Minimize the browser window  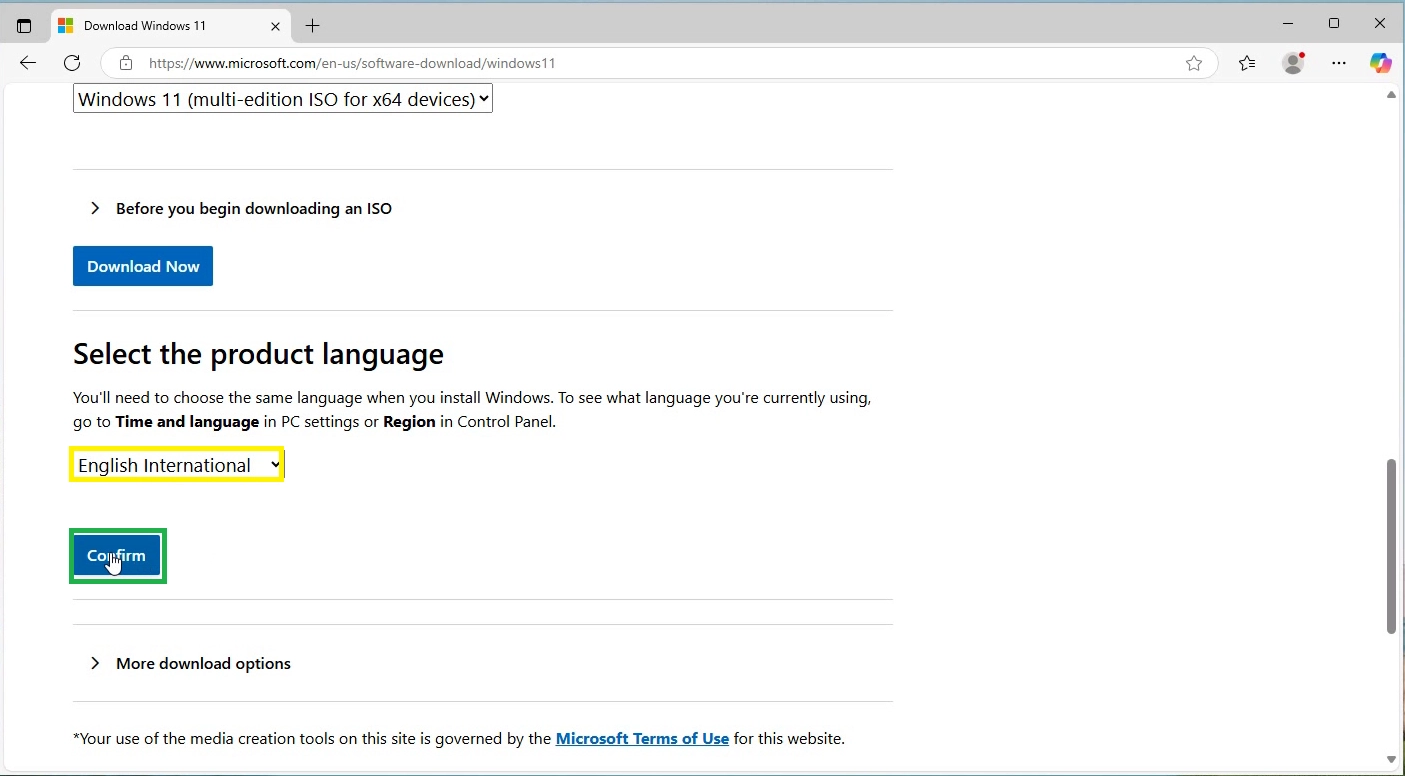[1288, 24]
